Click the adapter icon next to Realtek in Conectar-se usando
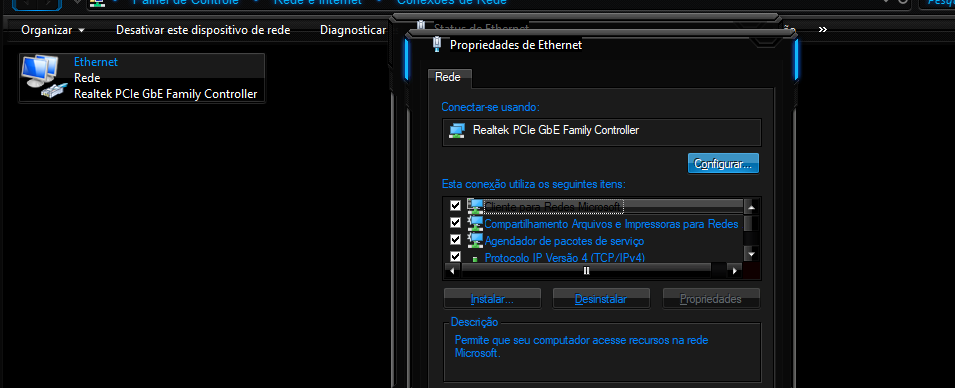This screenshot has height=388, width=955. point(457,130)
